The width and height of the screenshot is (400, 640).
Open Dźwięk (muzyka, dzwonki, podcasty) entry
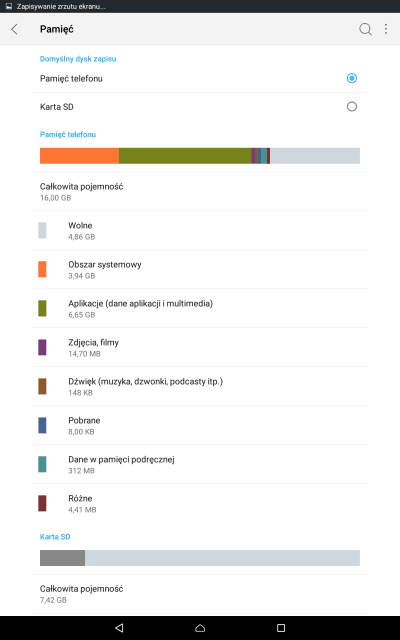tap(200, 386)
